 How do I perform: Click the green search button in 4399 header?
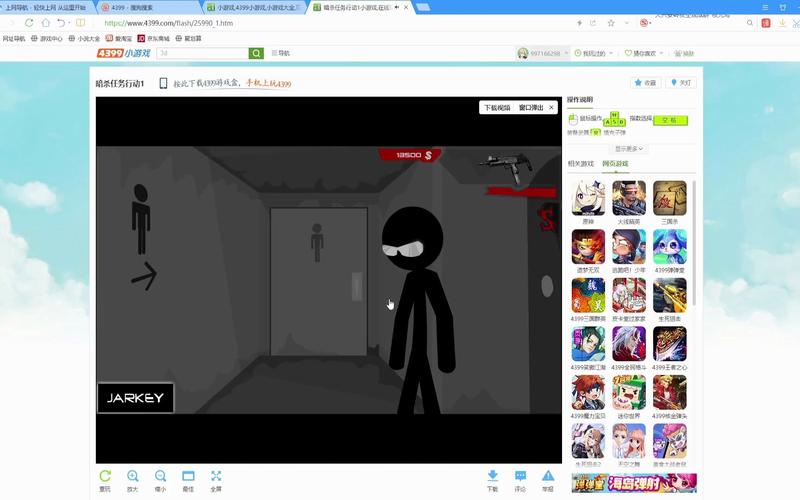257,53
